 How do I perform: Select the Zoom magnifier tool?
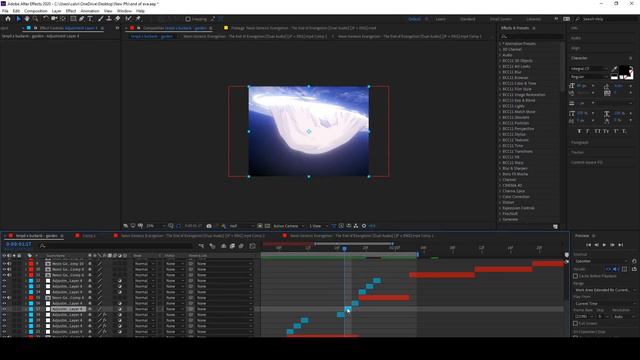36,19
